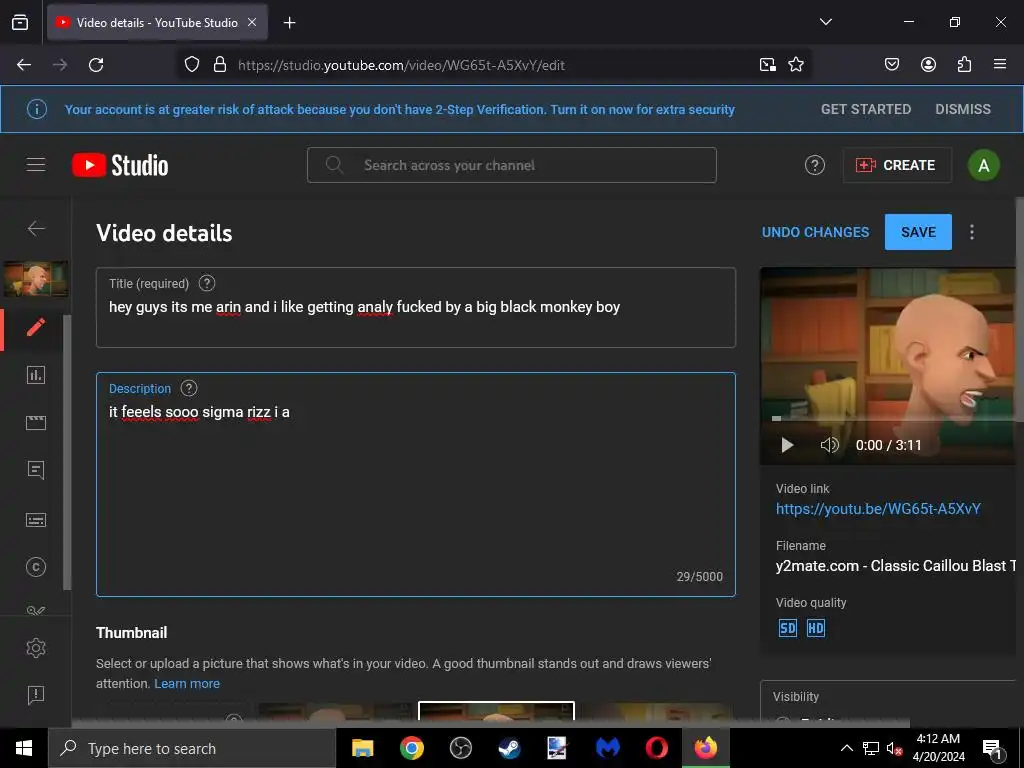Click the shield tracking protection icon

[191, 65]
